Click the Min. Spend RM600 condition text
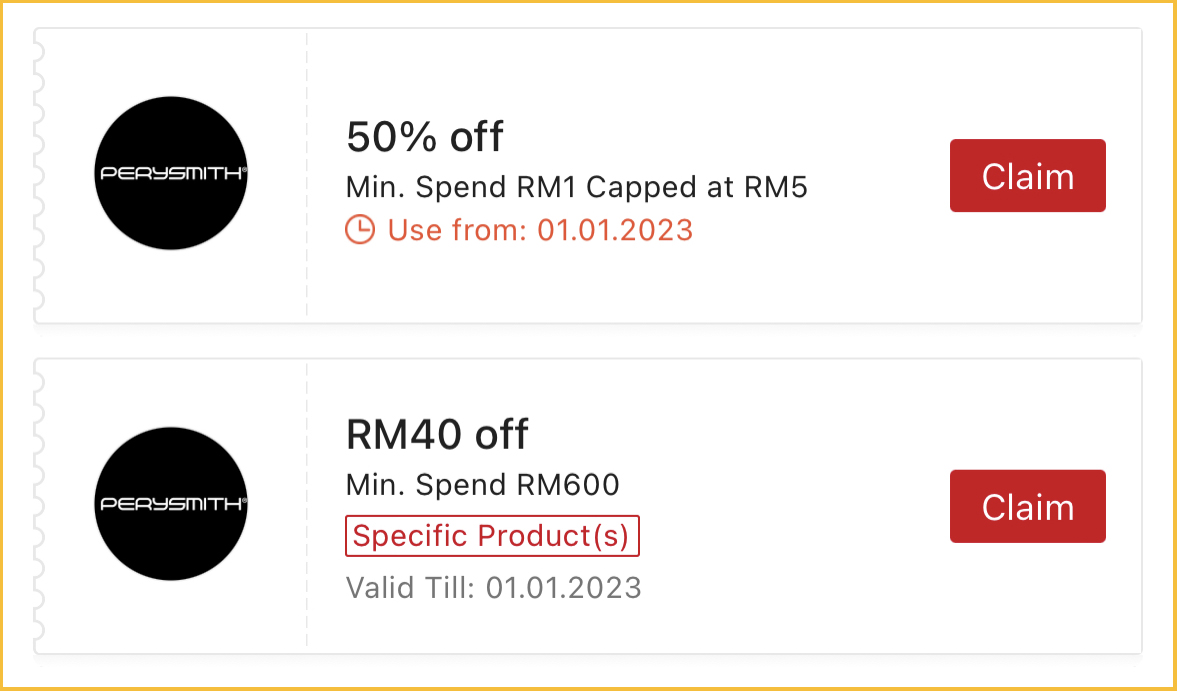The image size is (1177, 691). (482, 485)
